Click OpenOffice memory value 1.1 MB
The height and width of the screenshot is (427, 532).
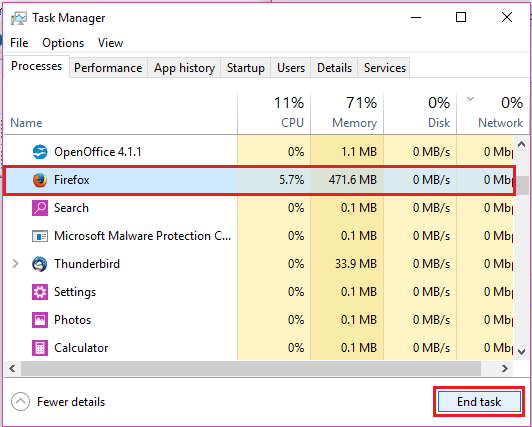359,152
